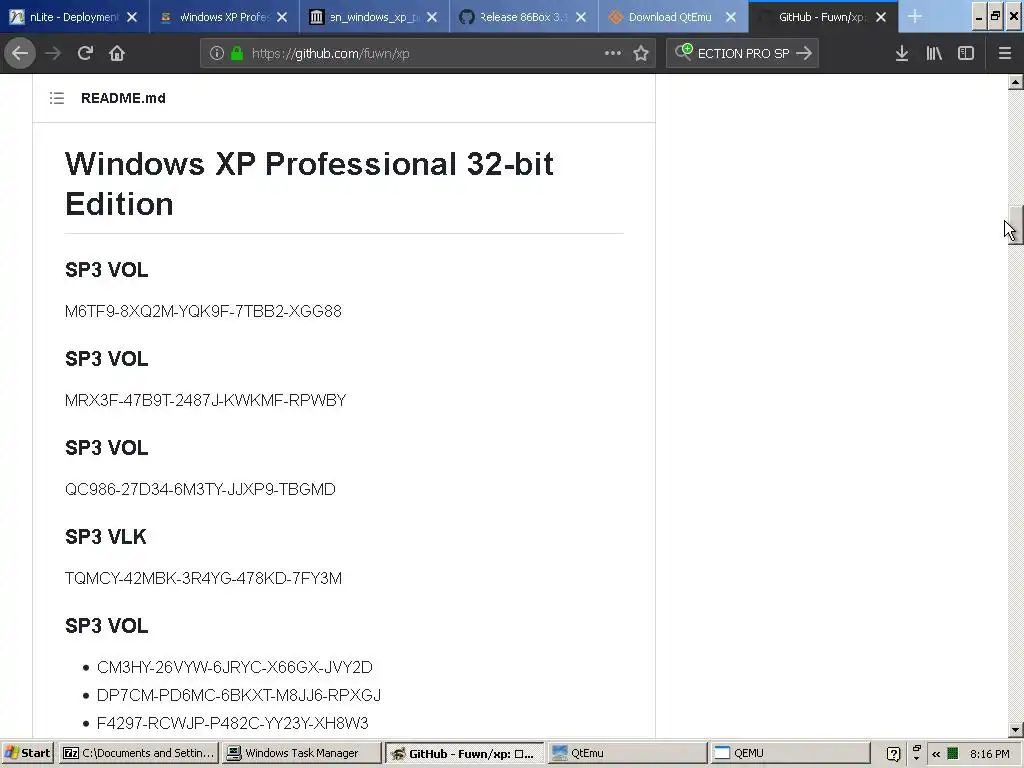Screen dimensions: 1024x768
Task: Close the GitHub Fuwn/xp tab
Action: click(x=881, y=17)
